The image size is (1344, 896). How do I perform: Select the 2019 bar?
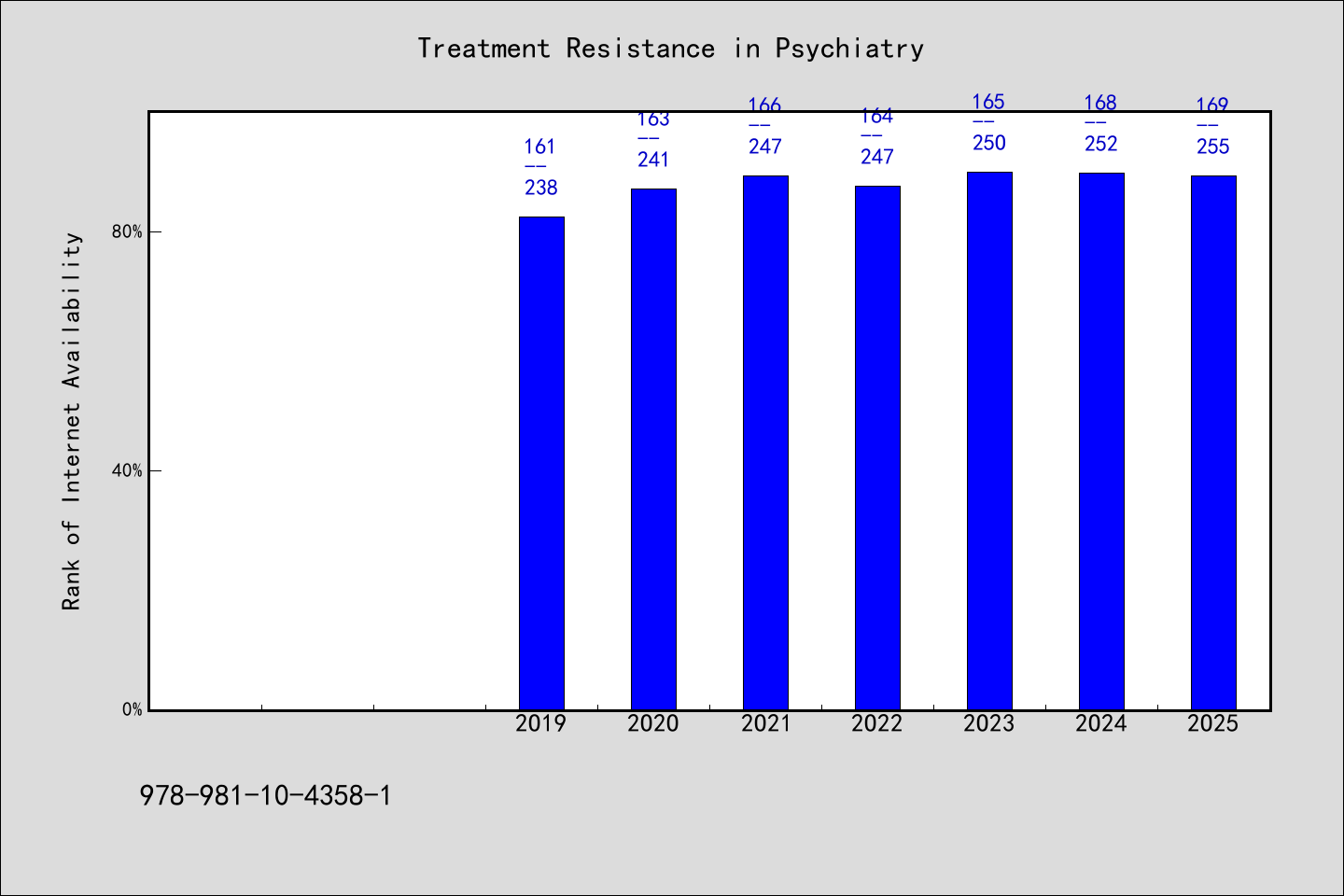click(x=541, y=463)
